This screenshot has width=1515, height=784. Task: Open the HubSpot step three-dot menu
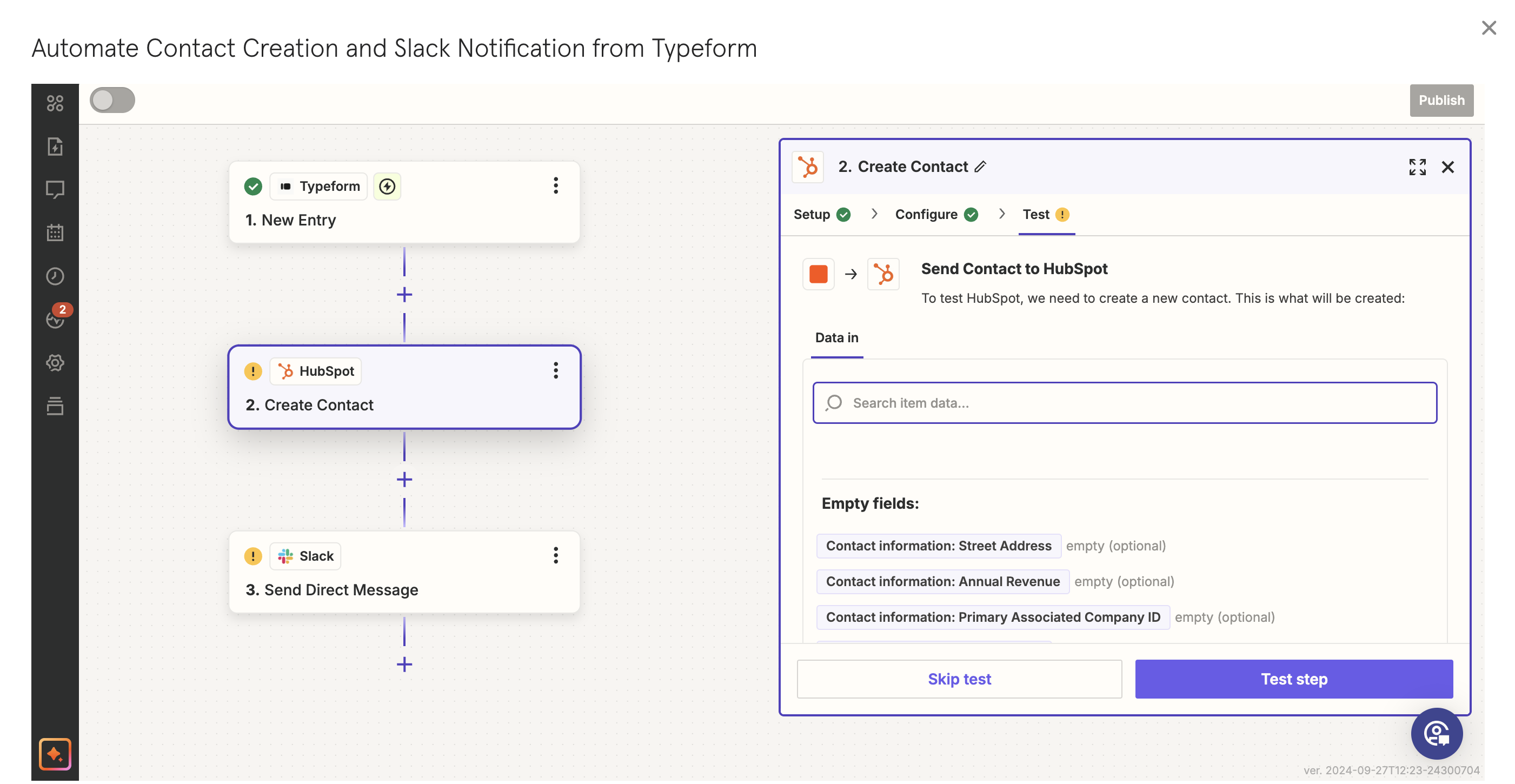pos(555,370)
